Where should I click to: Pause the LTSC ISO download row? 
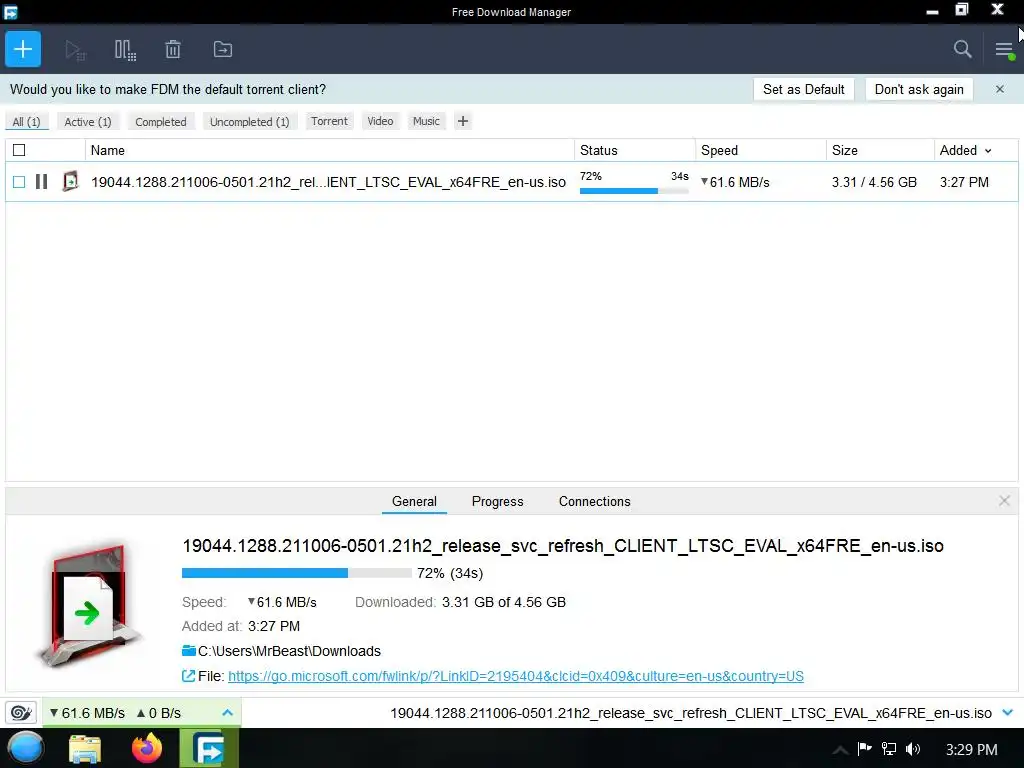[42, 182]
